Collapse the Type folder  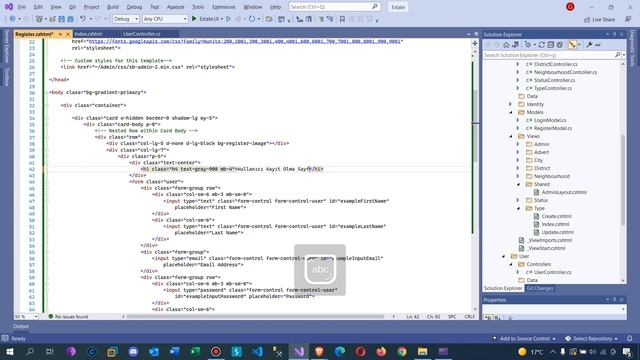518,208
